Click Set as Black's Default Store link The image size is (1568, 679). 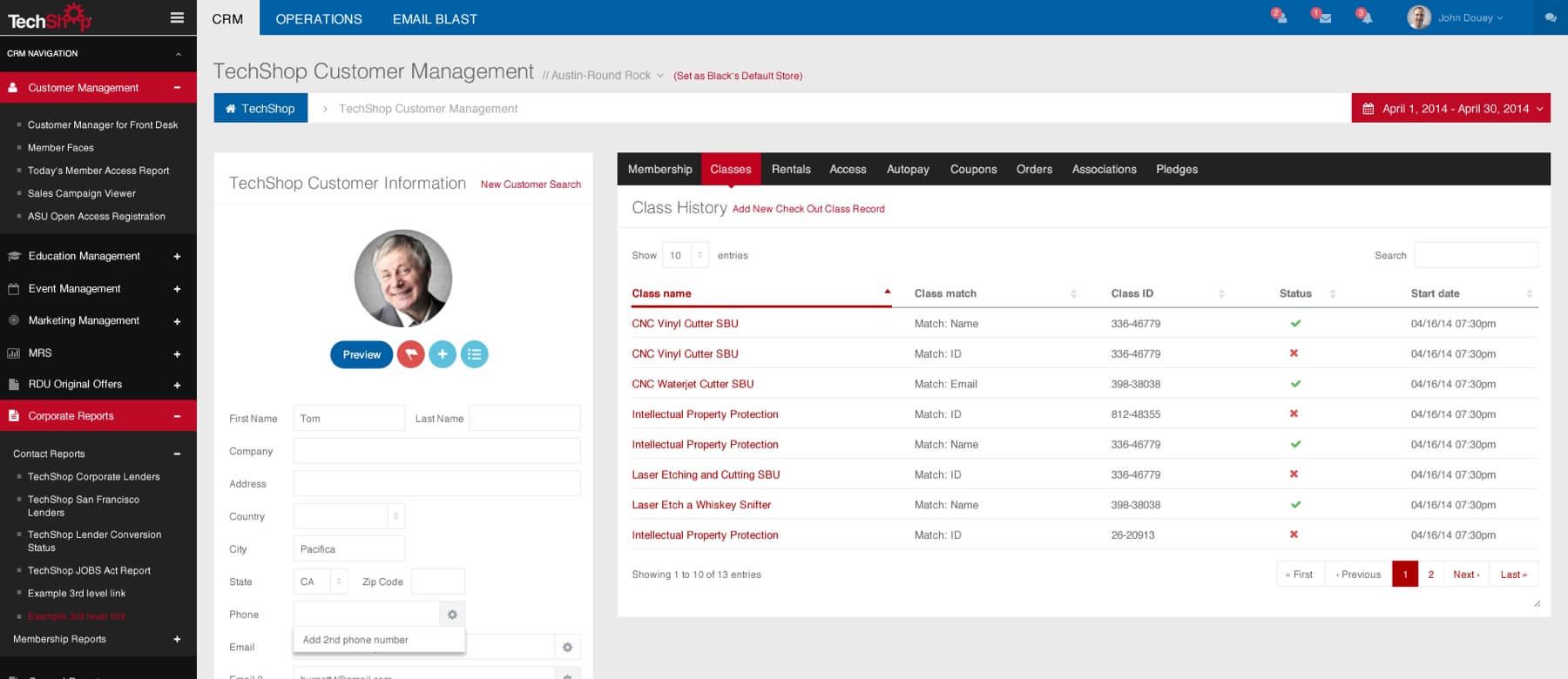(x=738, y=76)
